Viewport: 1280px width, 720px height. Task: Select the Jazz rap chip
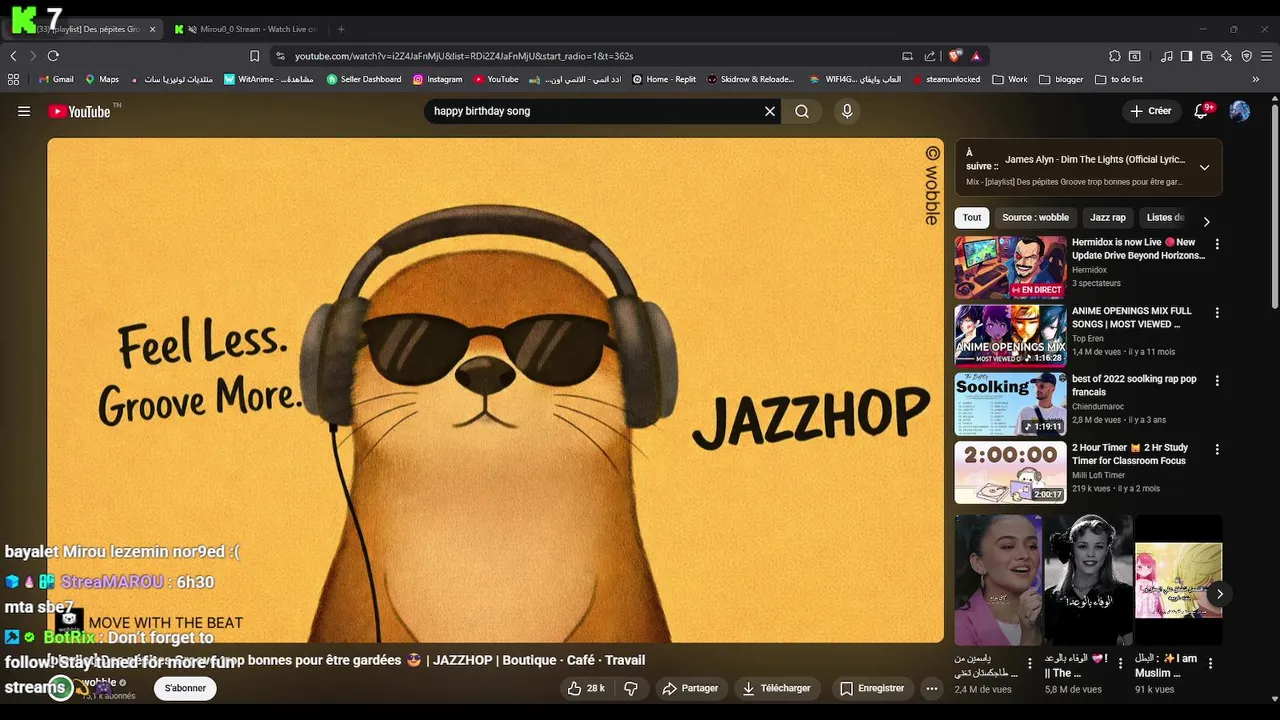(x=1108, y=217)
